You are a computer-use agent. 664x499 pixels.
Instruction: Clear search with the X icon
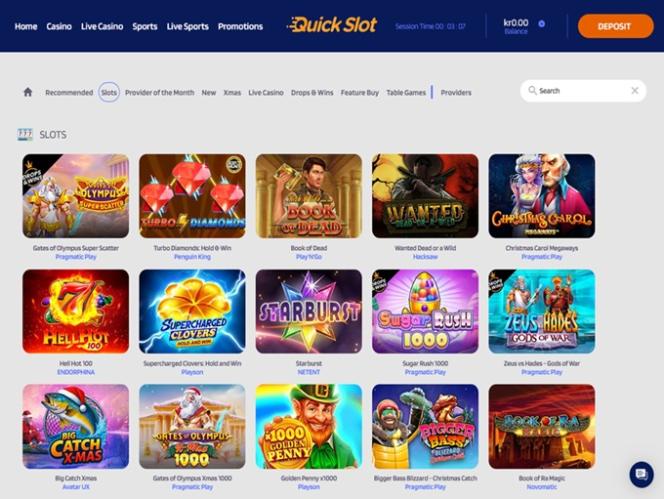[634, 91]
